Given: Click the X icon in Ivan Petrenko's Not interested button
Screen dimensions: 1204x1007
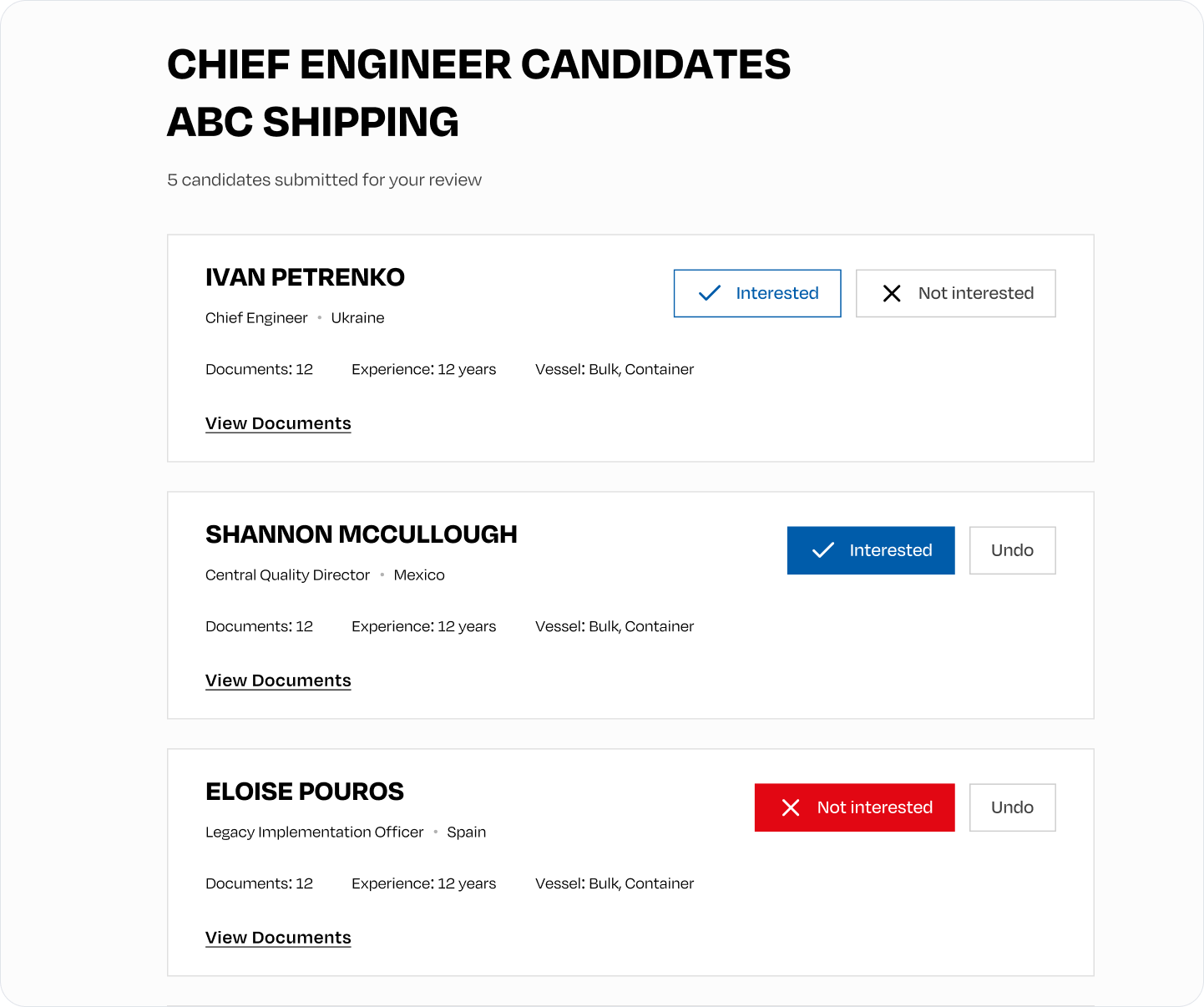Looking at the screenshot, I should click(892, 293).
